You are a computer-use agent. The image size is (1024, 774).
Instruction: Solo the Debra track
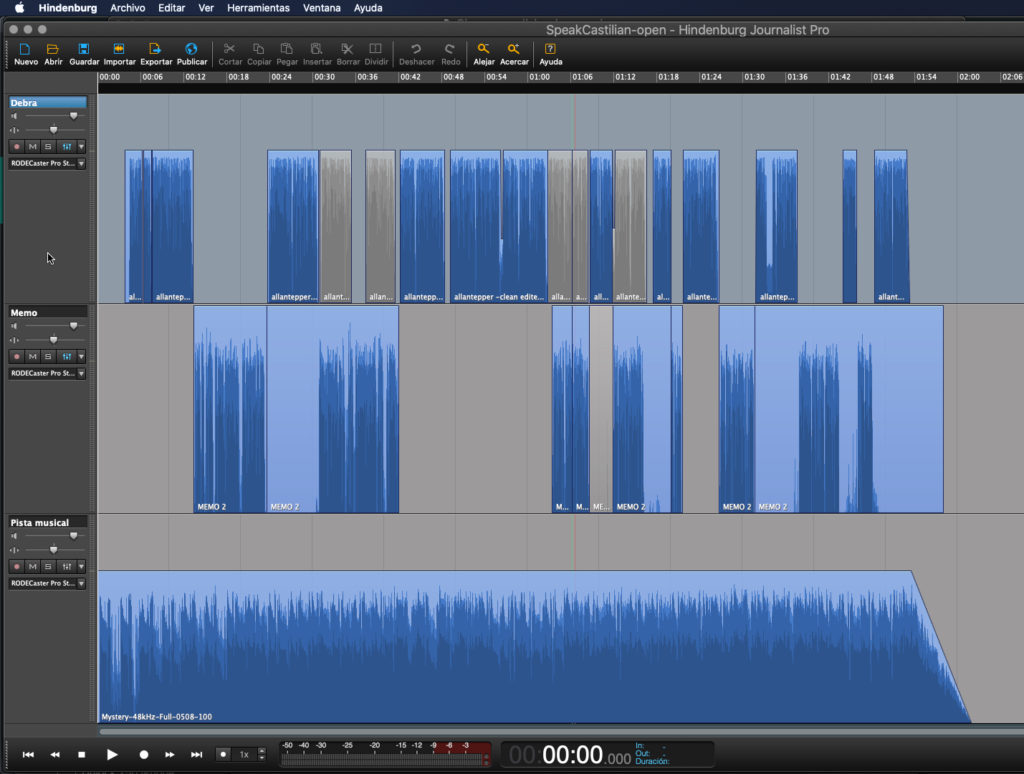tap(48, 146)
